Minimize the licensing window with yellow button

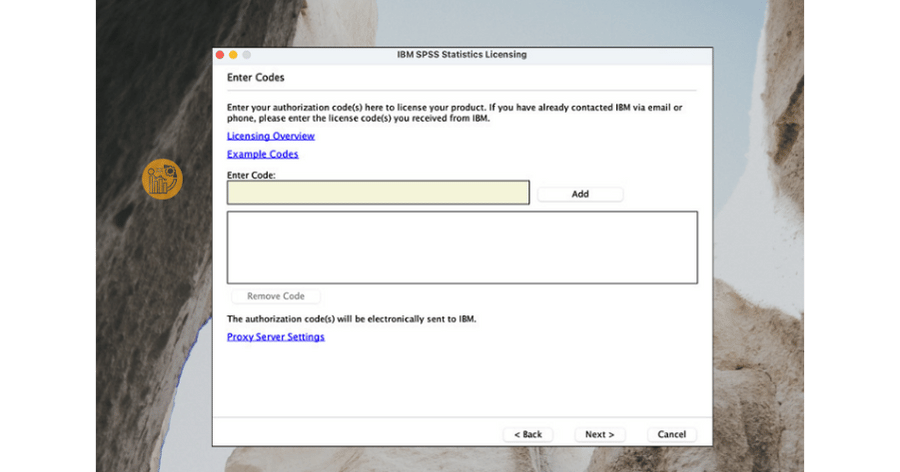point(233,55)
